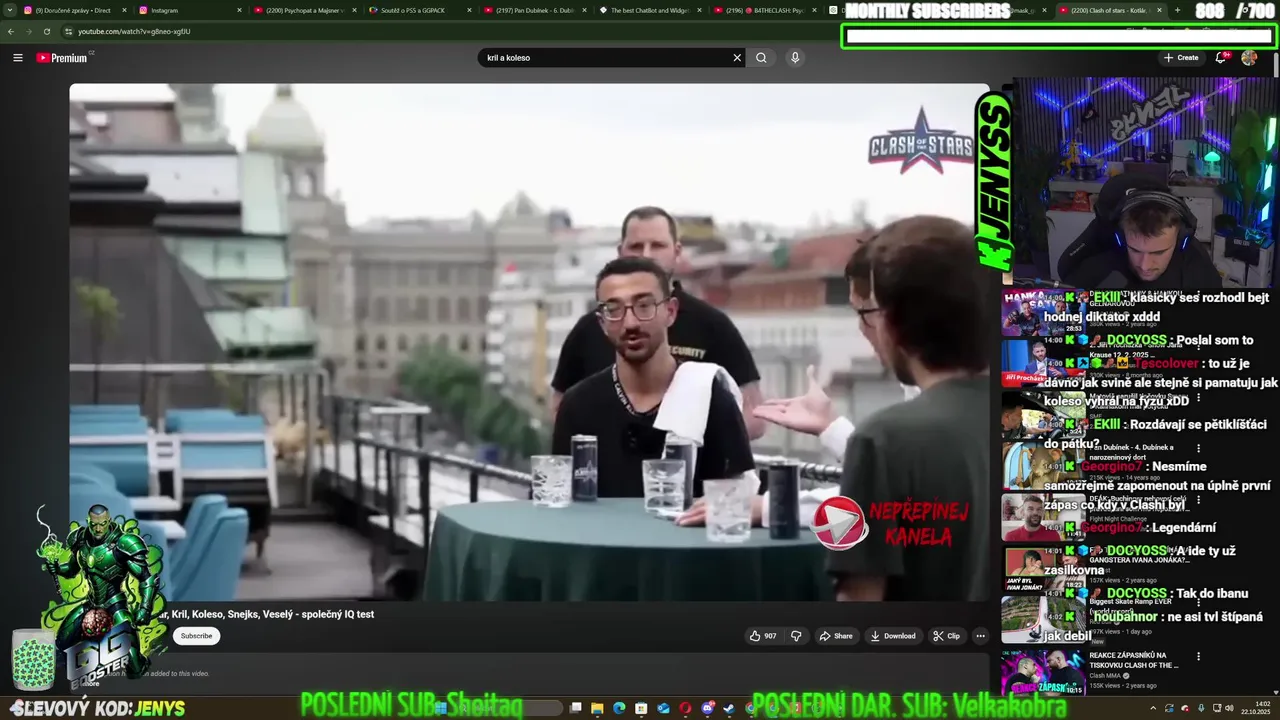Open 'Jaký byl Ivan Jonák' thumbnail
The image size is (1280, 720).
point(1043,568)
